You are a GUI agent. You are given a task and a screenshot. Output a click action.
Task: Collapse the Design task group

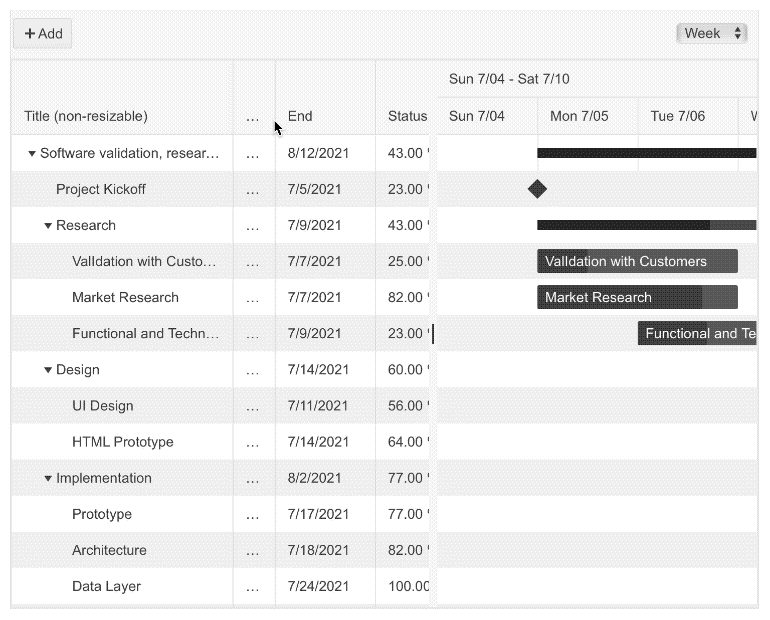point(48,370)
